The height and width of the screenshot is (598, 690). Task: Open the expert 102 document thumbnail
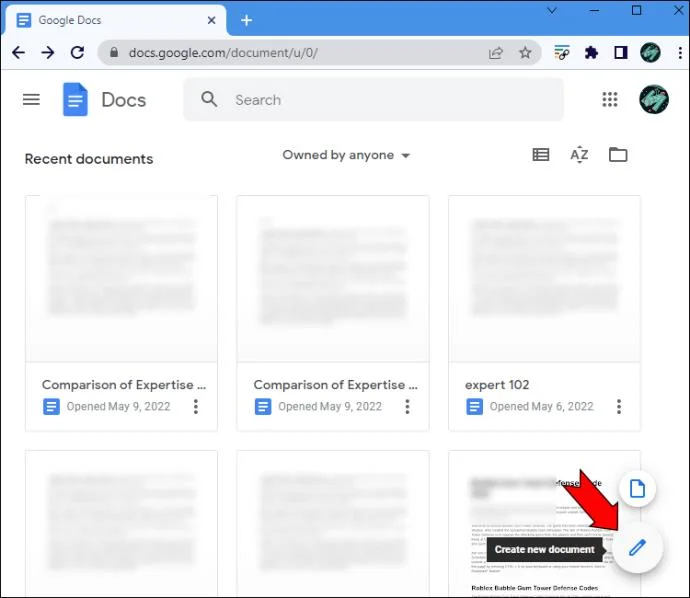pyautogui.click(x=544, y=279)
